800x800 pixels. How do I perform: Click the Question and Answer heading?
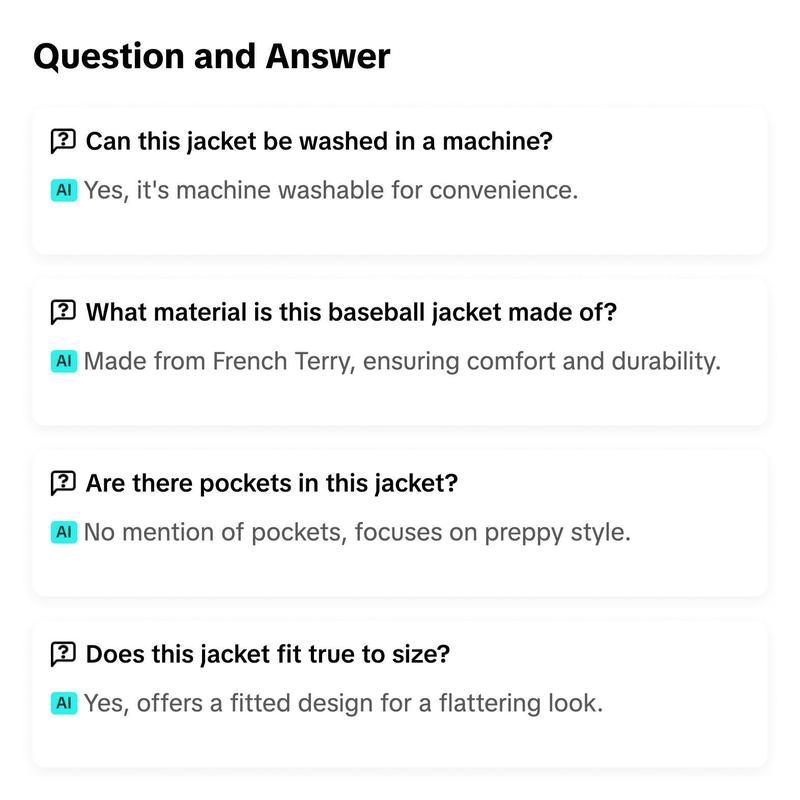[x=212, y=56]
